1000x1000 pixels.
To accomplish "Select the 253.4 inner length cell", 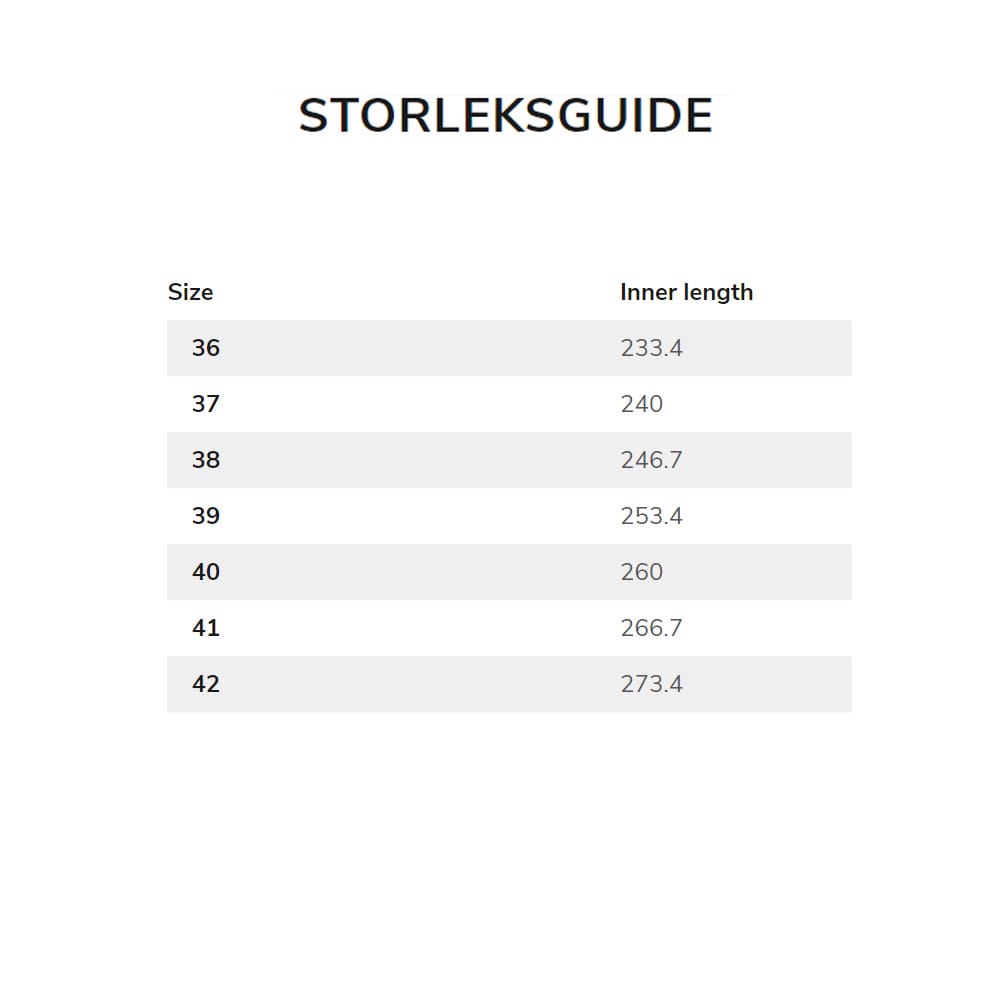I will (651, 516).
